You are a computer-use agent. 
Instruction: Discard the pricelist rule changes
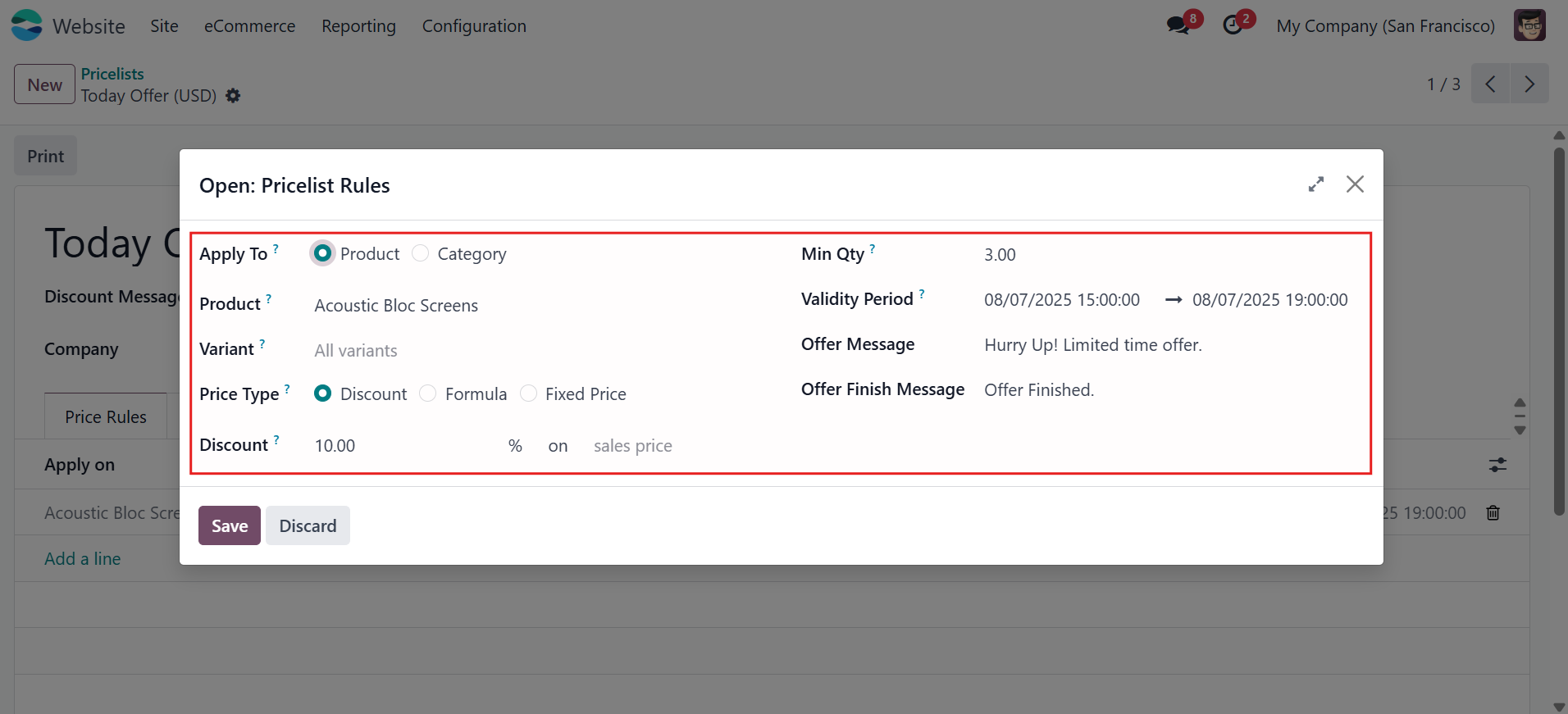[308, 525]
